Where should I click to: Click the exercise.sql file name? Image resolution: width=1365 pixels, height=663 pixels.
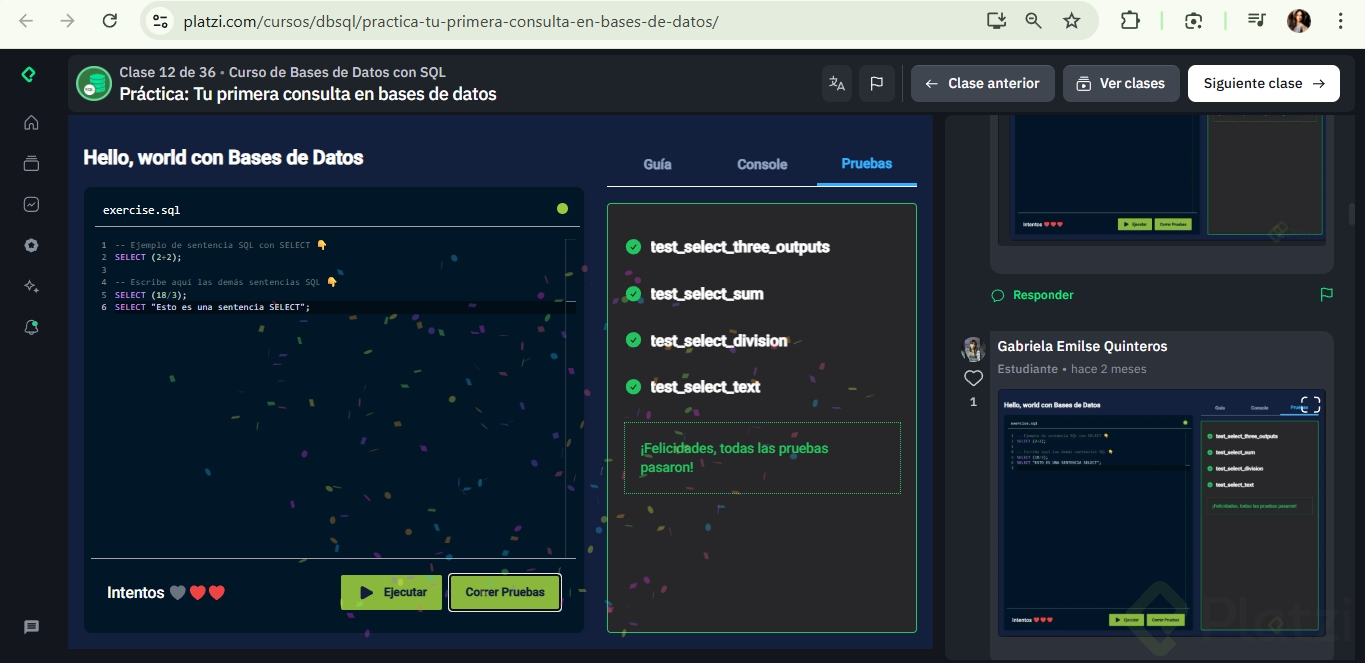141,210
